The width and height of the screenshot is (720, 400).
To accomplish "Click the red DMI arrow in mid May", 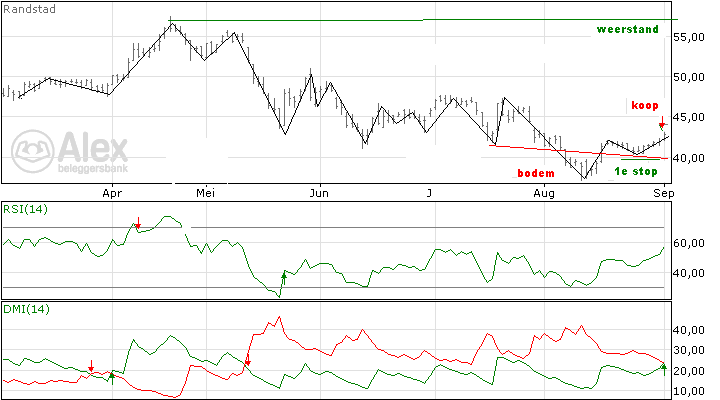I will point(248,360).
